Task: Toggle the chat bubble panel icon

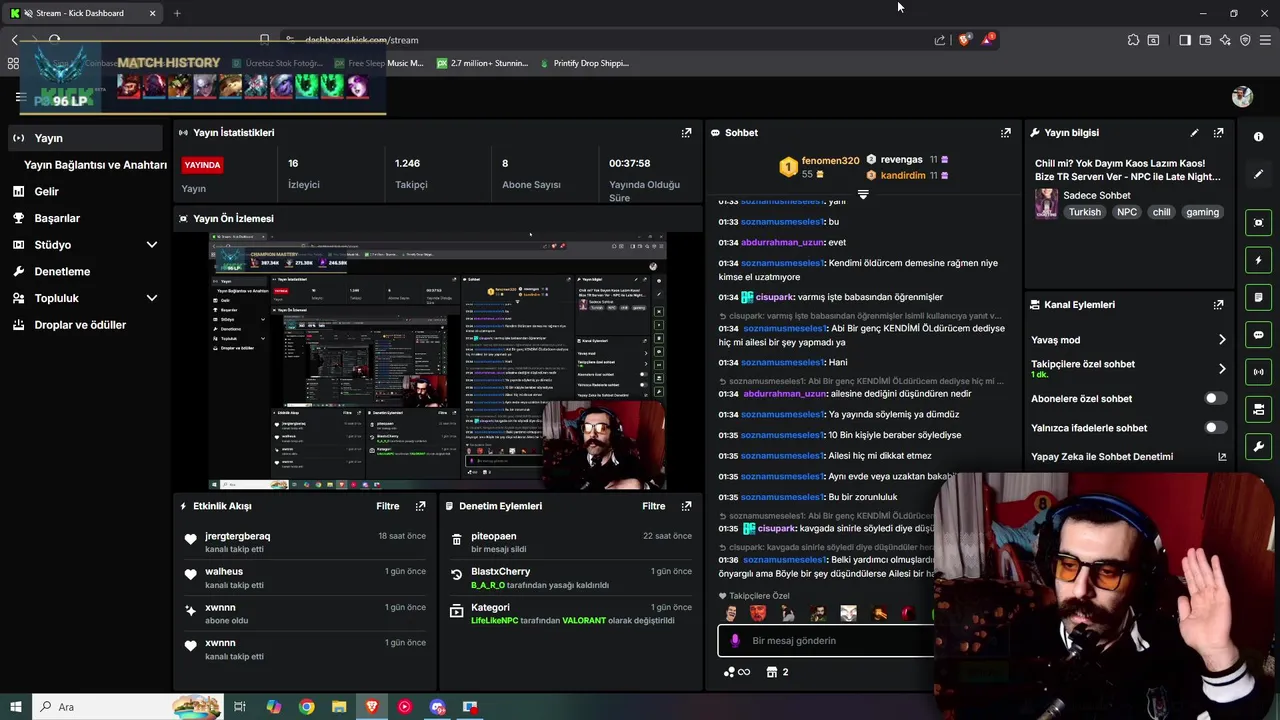Action: (1258, 335)
